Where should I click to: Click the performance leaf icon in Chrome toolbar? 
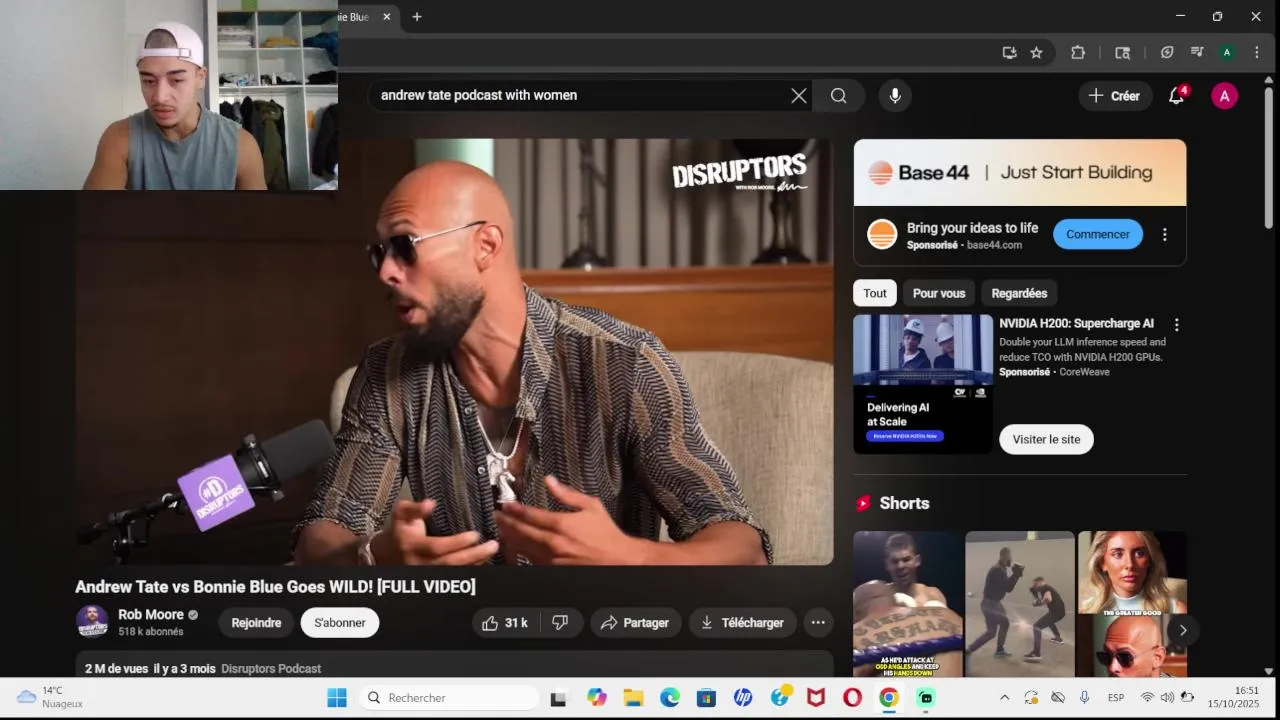point(1166,53)
